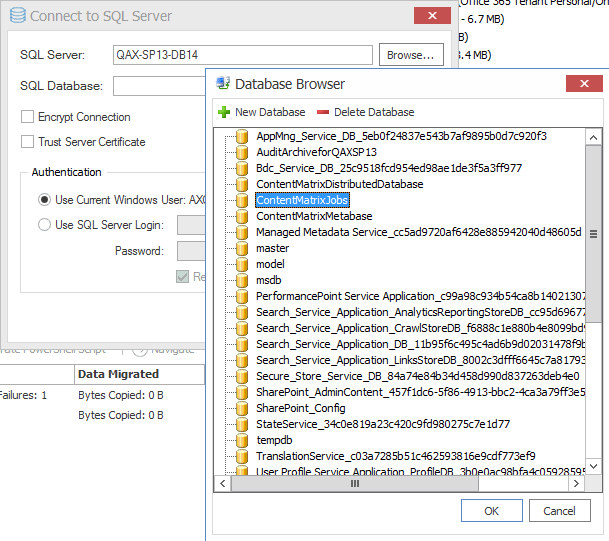Click the vertical scrollbar thumb in database list
This screenshot has height=541, width=609.
point(593,234)
